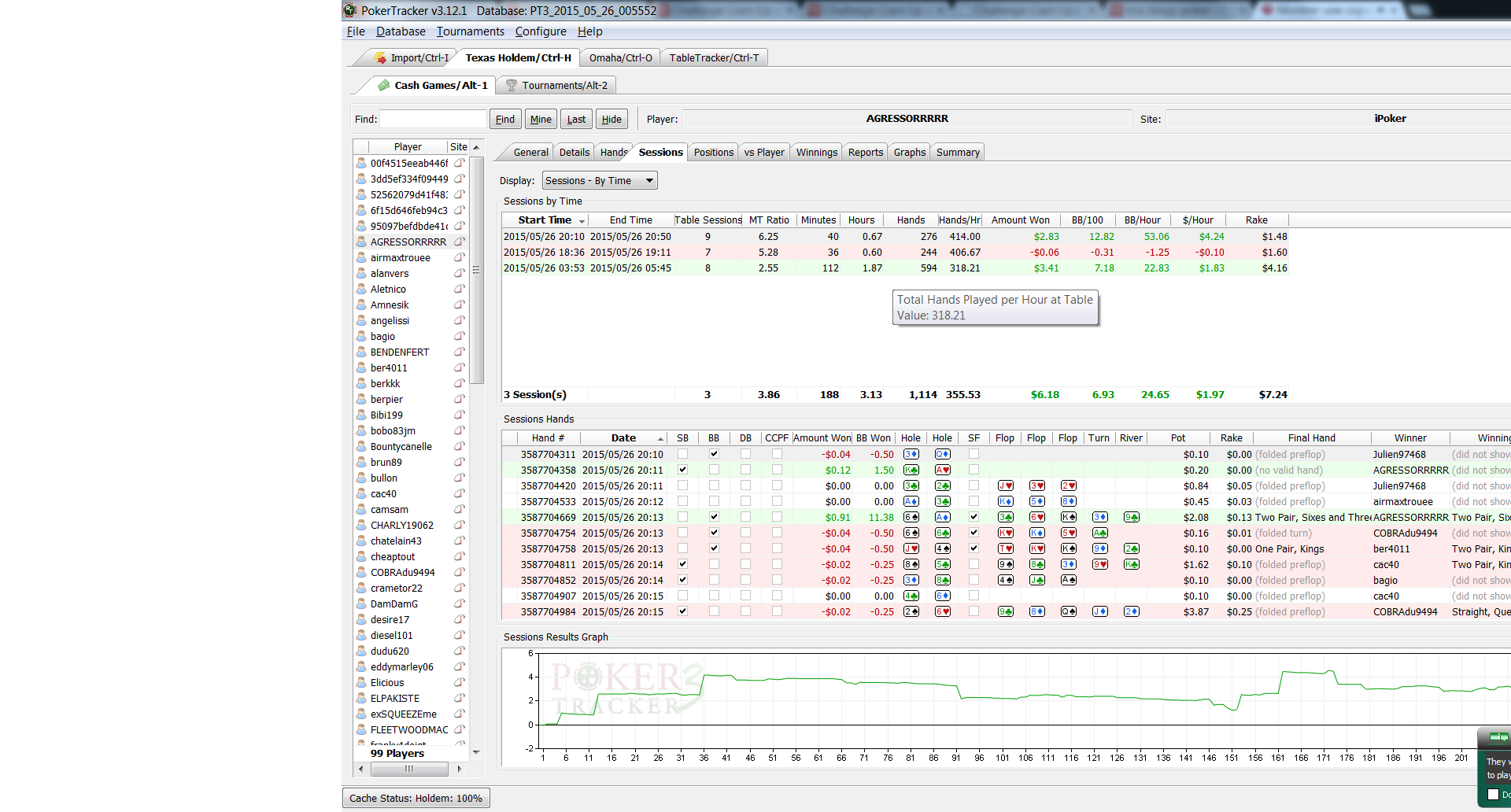Click first flop card of hand 3587704420
The width and height of the screenshot is (1511, 812).
(x=1006, y=485)
